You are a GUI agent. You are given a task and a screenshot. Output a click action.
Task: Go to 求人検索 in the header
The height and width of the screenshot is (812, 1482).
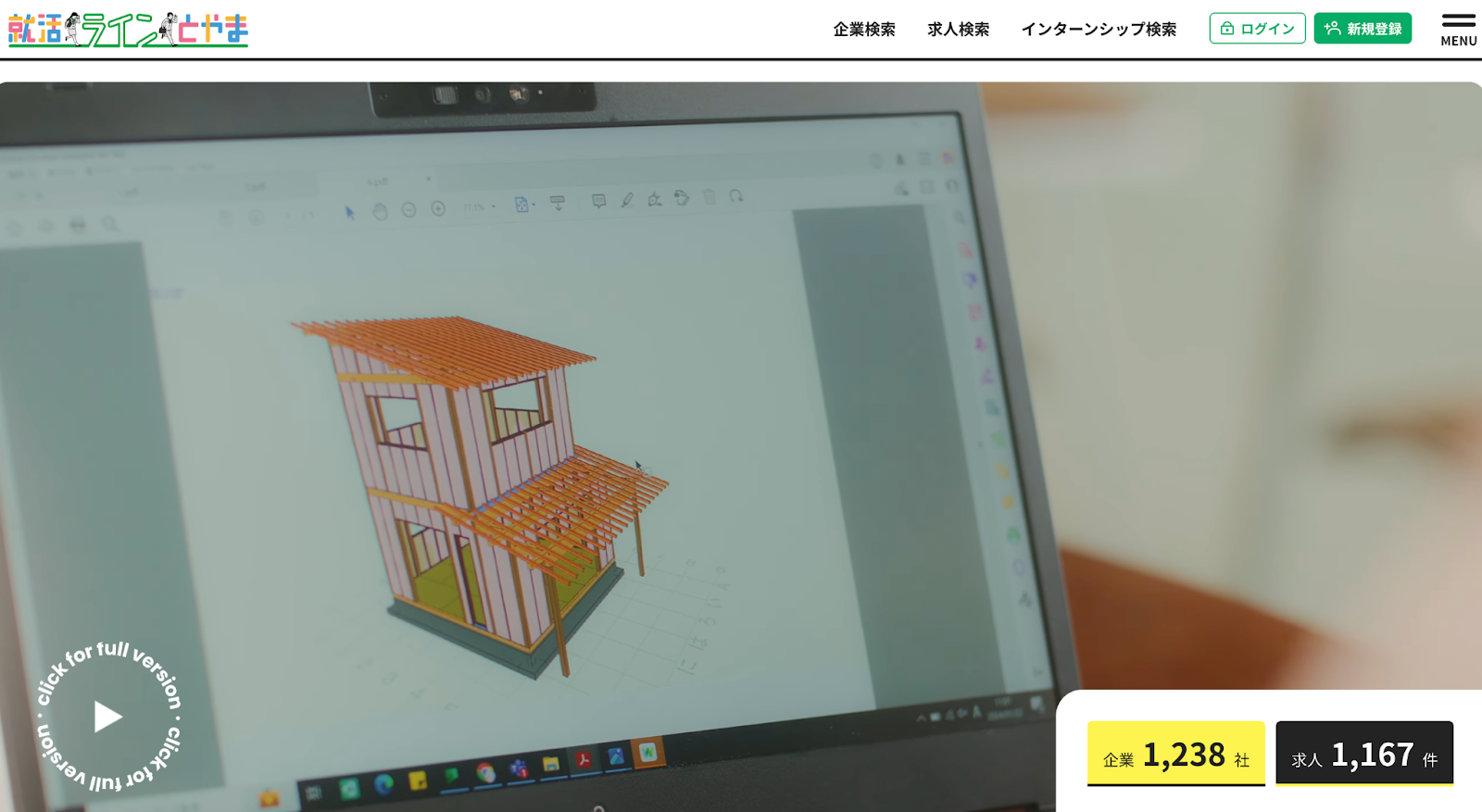pos(959,29)
